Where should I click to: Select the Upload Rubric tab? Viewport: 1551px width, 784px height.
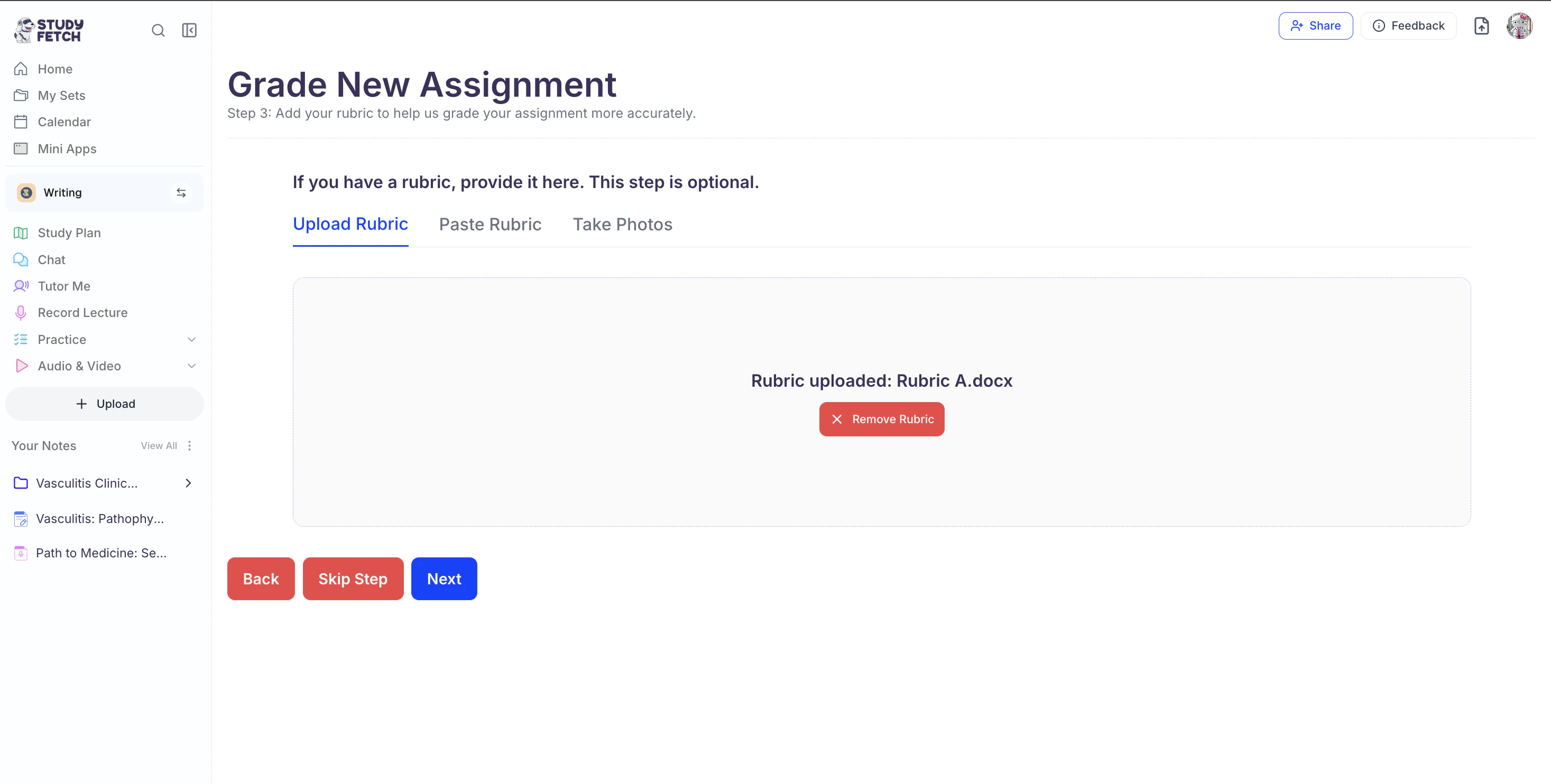(x=350, y=224)
